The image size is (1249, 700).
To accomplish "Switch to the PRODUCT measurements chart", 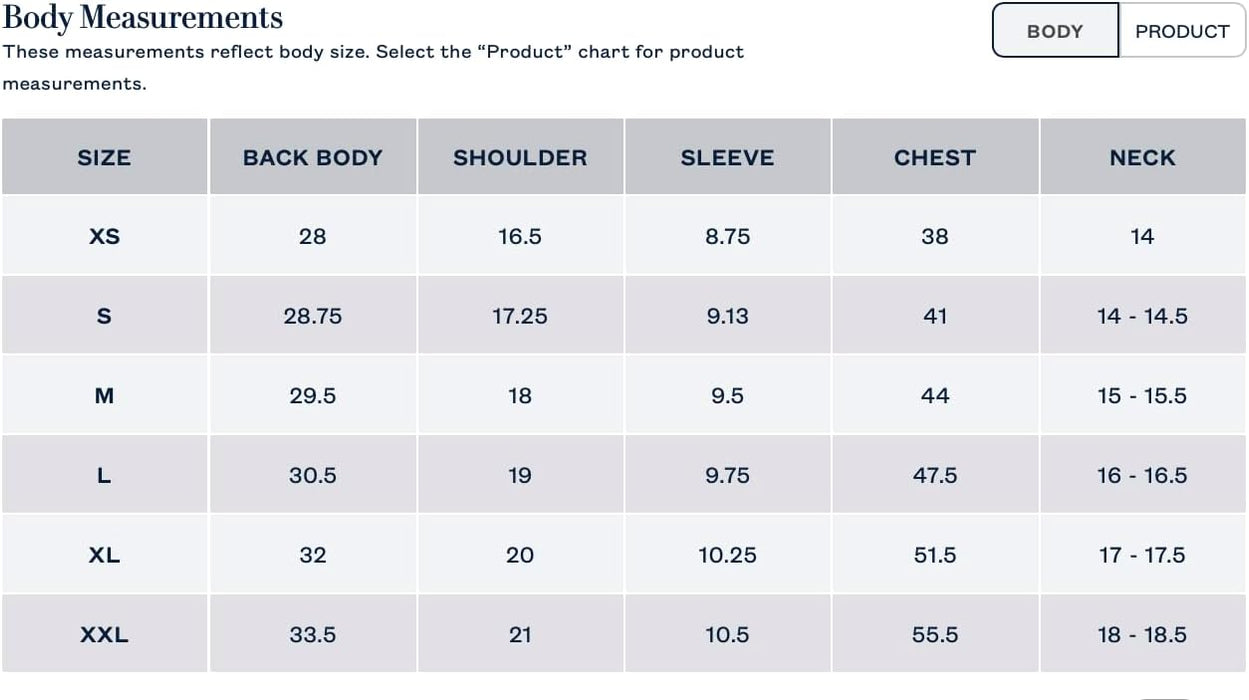I will 1181,31.
